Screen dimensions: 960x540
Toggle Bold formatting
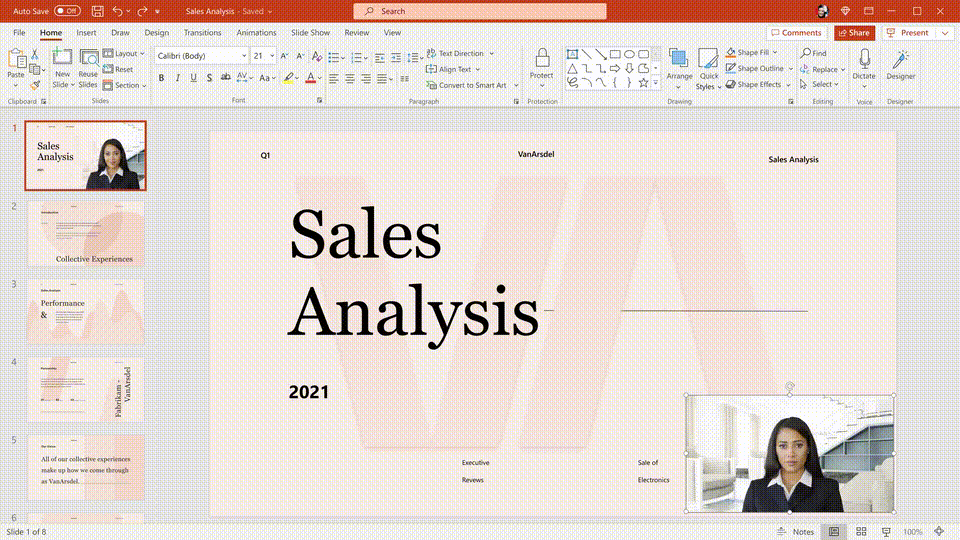click(161, 78)
